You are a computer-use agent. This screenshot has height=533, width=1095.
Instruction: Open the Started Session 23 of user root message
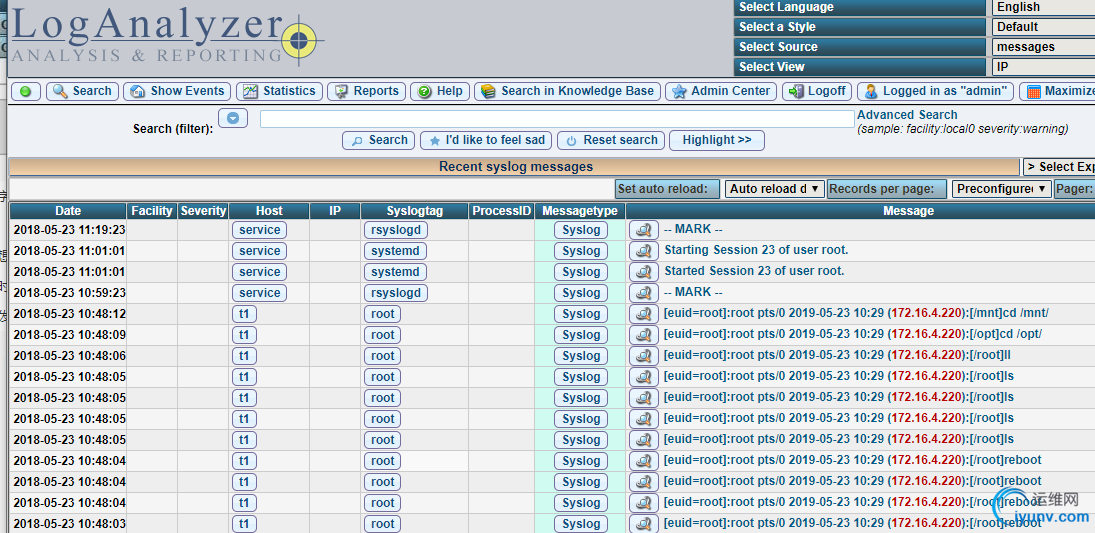click(754, 271)
